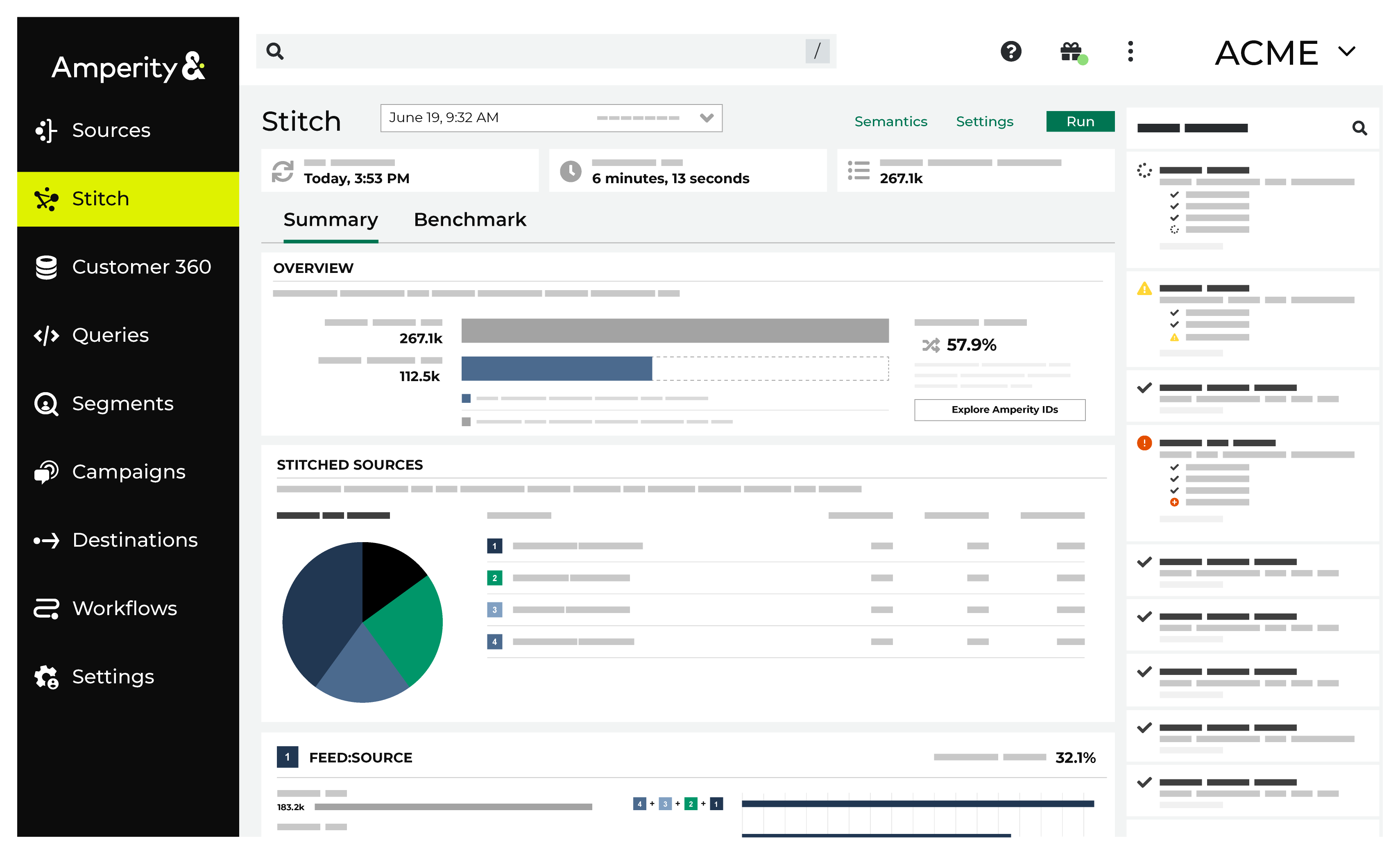Image resolution: width=1400 pixels, height=854 pixels.
Task: Click the STITCHED SOURCES heading
Action: pyautogui.click(x=349, y=465)
